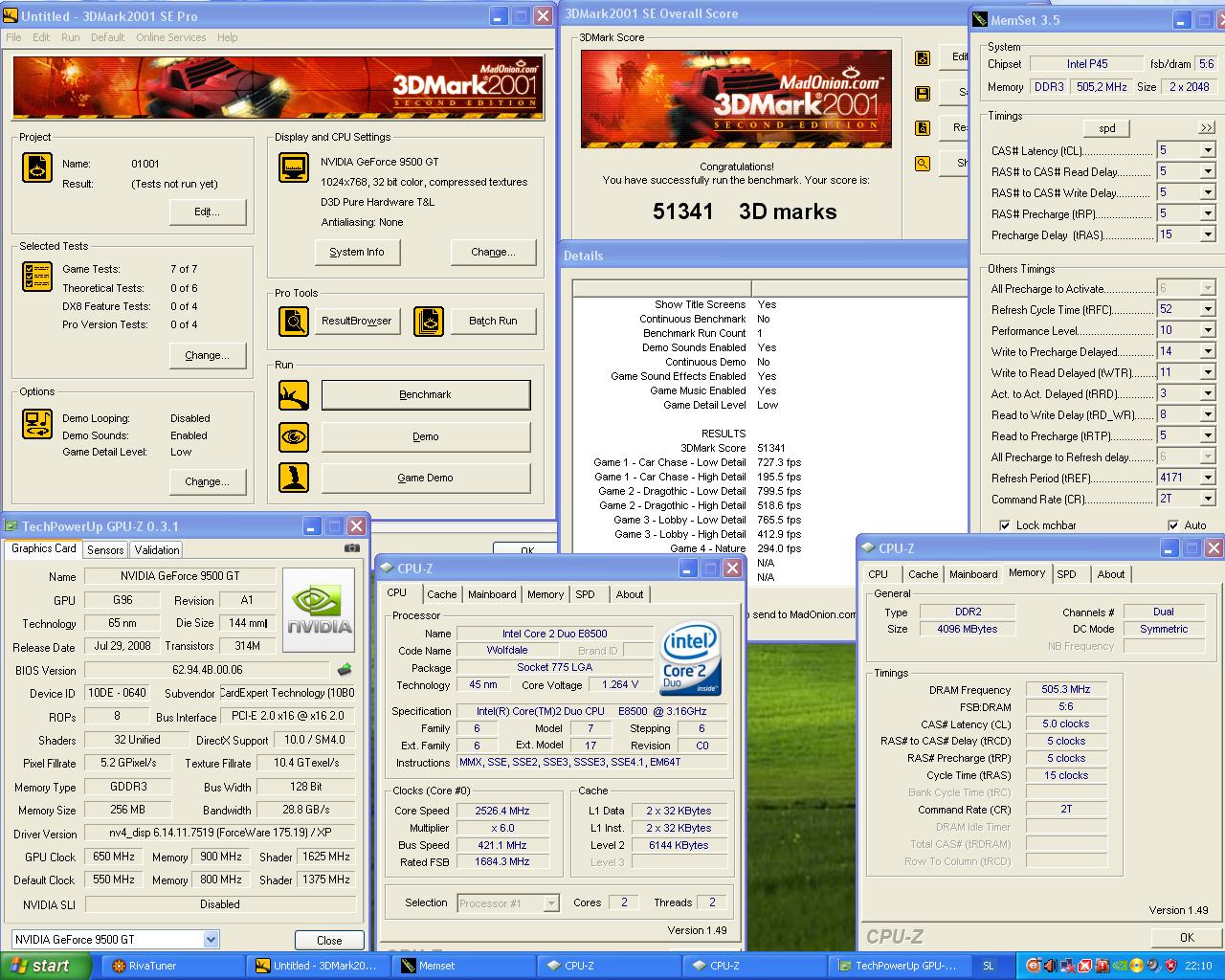The height and width of the screenshot is (980, 1225).
Task: Open the GPU selector dropdown in GPU-Z
Action: click(212, 940)
